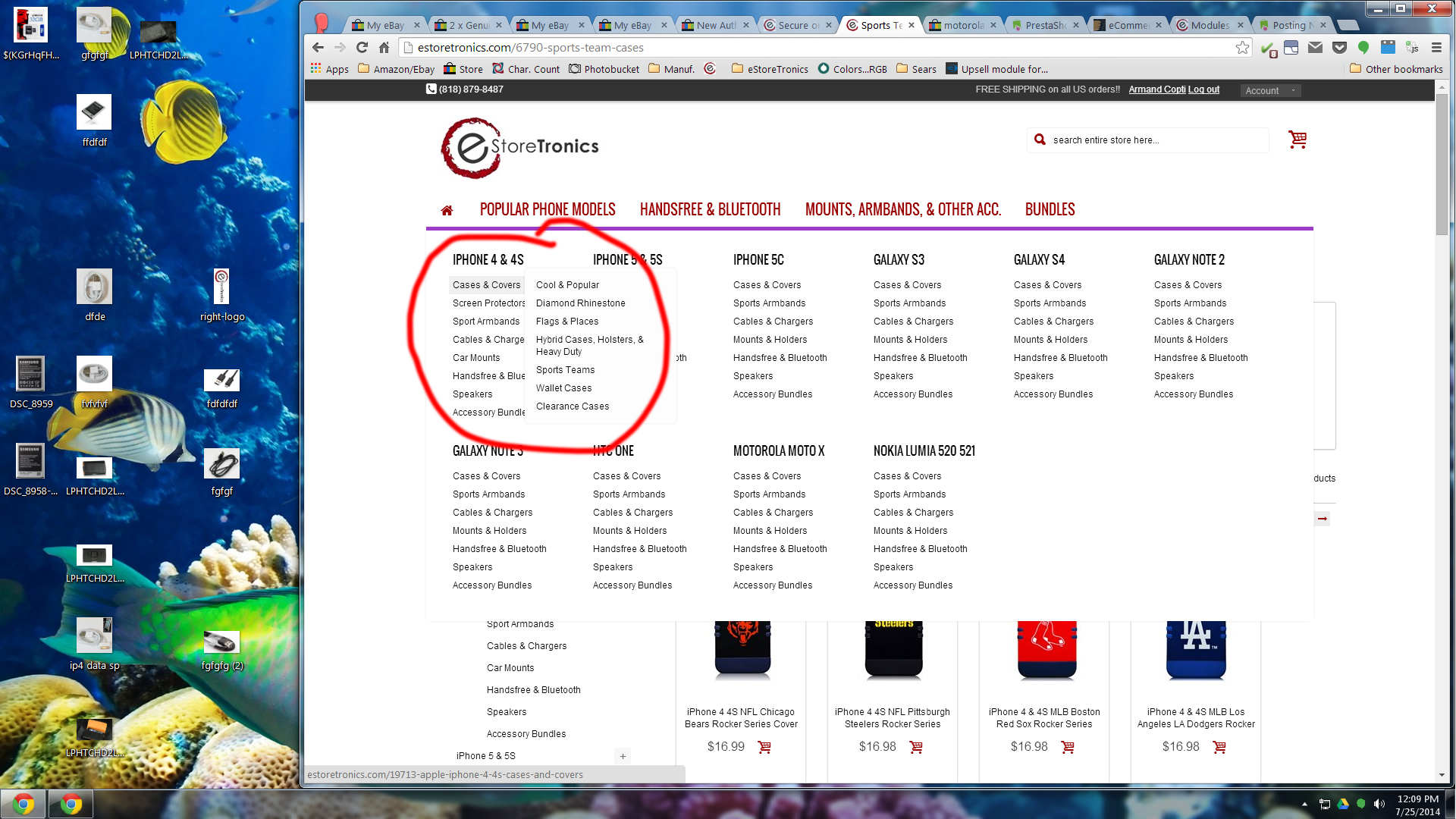The width and height of the screenshot is (1456, 819).
Task: Open Bundles main menu item
Action: click(1050, 210)
